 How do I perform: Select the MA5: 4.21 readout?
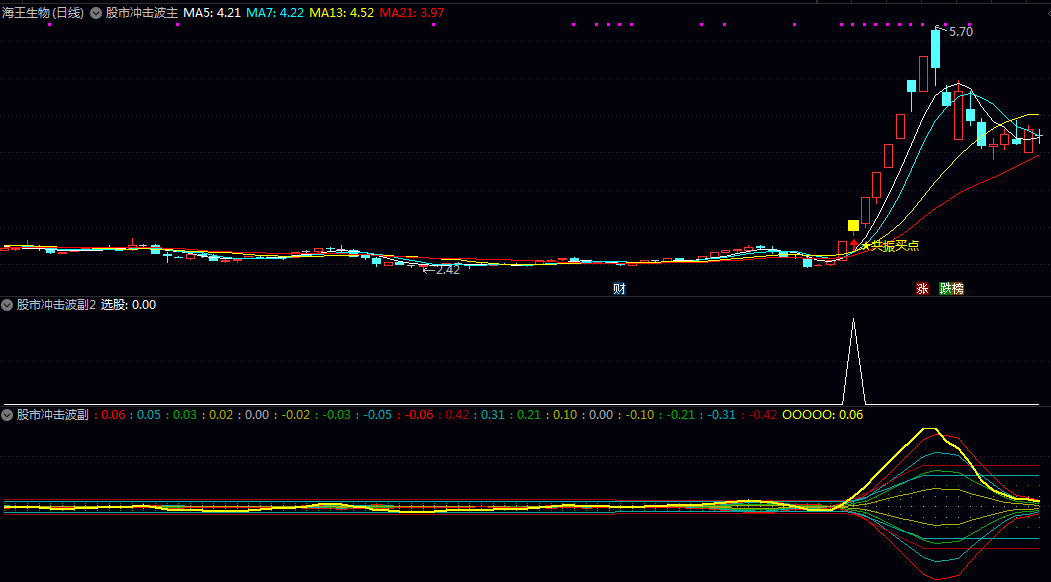tap(212, 13)
